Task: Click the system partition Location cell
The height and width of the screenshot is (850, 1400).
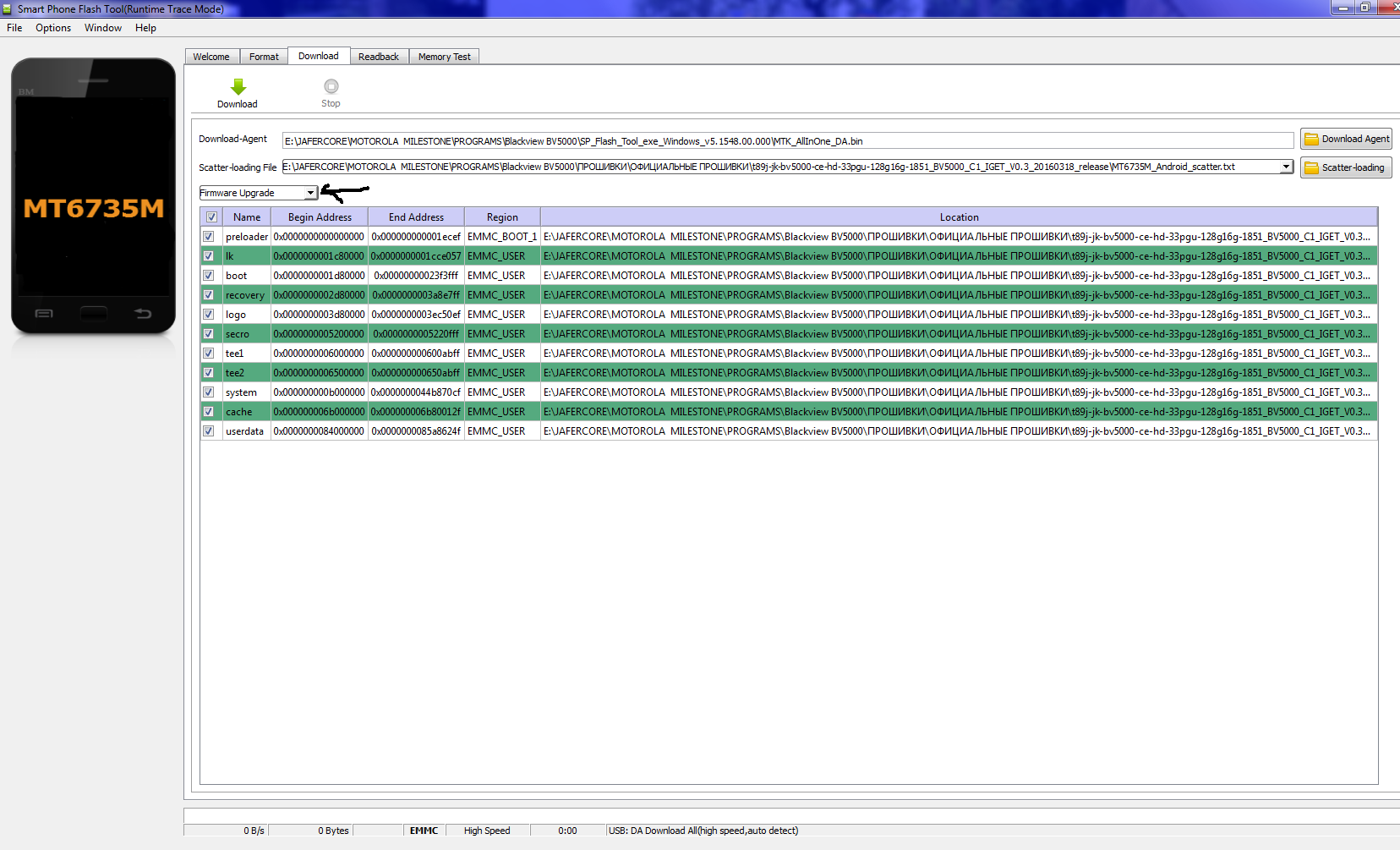Action: tap(958, 392)
